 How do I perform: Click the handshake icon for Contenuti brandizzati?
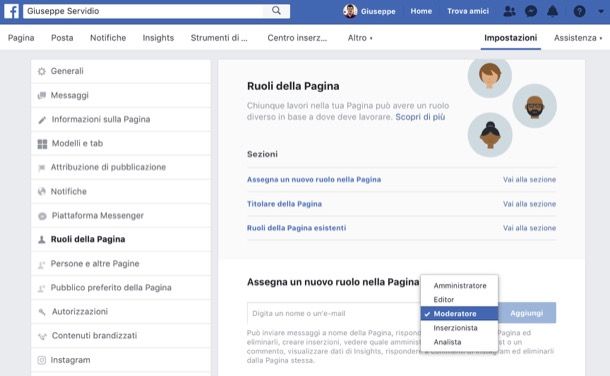point(42,336)
